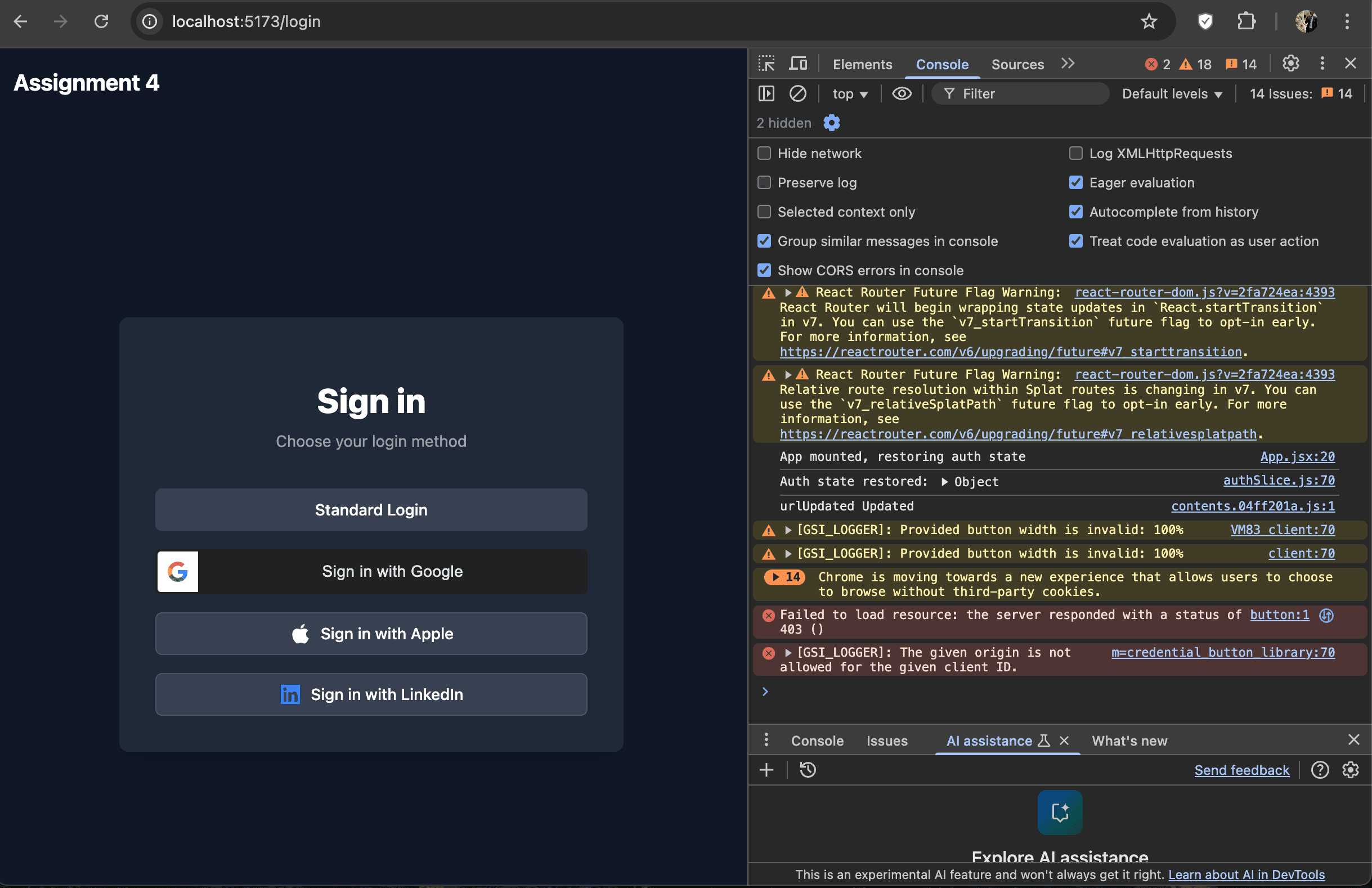The height and width of the screenshot is (888, 1372).
Task: Open the authSlice.js:70 source link
Action: 1279,481
